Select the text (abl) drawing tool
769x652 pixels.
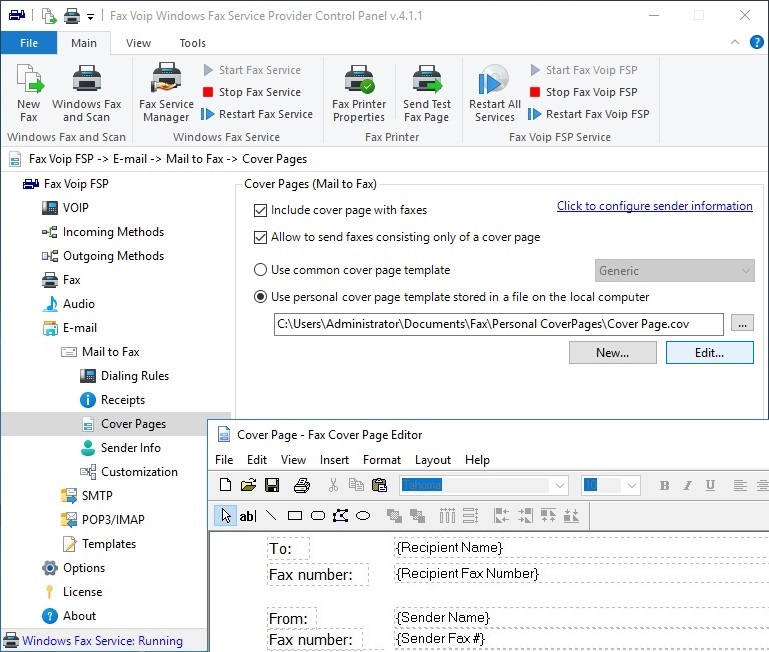pyautogui.click(x=248, y=516)
